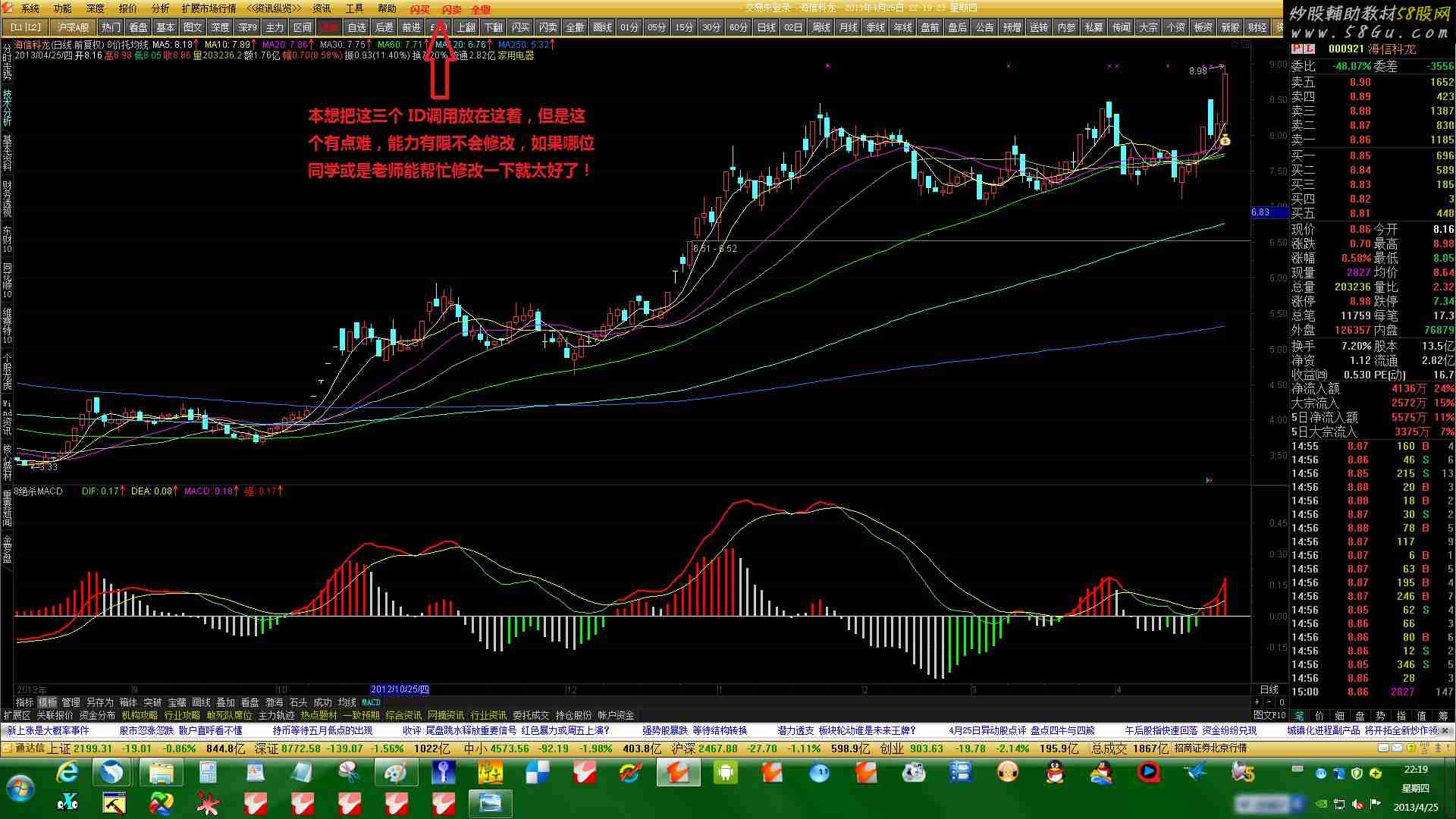Click the QQ penguin icon in taskbar
This screenshot has width=1456, height=819.
[x=1054, y=773]
